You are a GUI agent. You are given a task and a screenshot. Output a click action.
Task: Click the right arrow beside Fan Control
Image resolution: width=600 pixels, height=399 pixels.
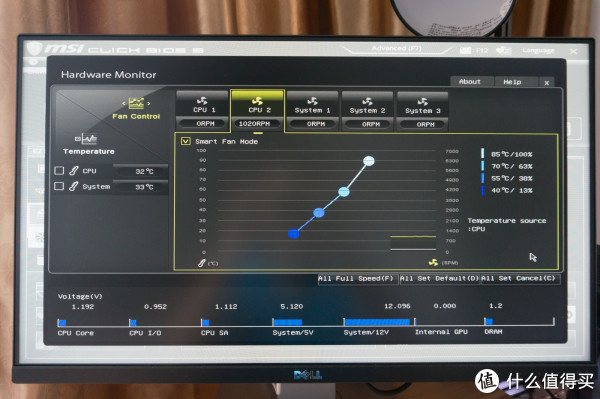coord(149,103)
